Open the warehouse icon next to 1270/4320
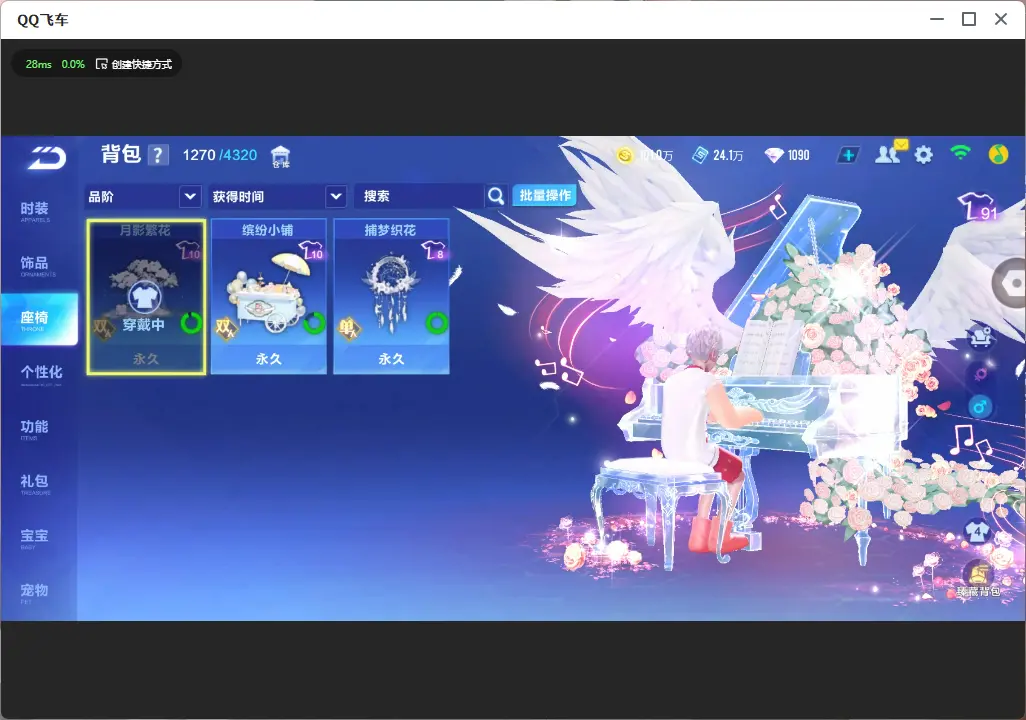The width and height of the screenshot is (1026, 720). 281,156
